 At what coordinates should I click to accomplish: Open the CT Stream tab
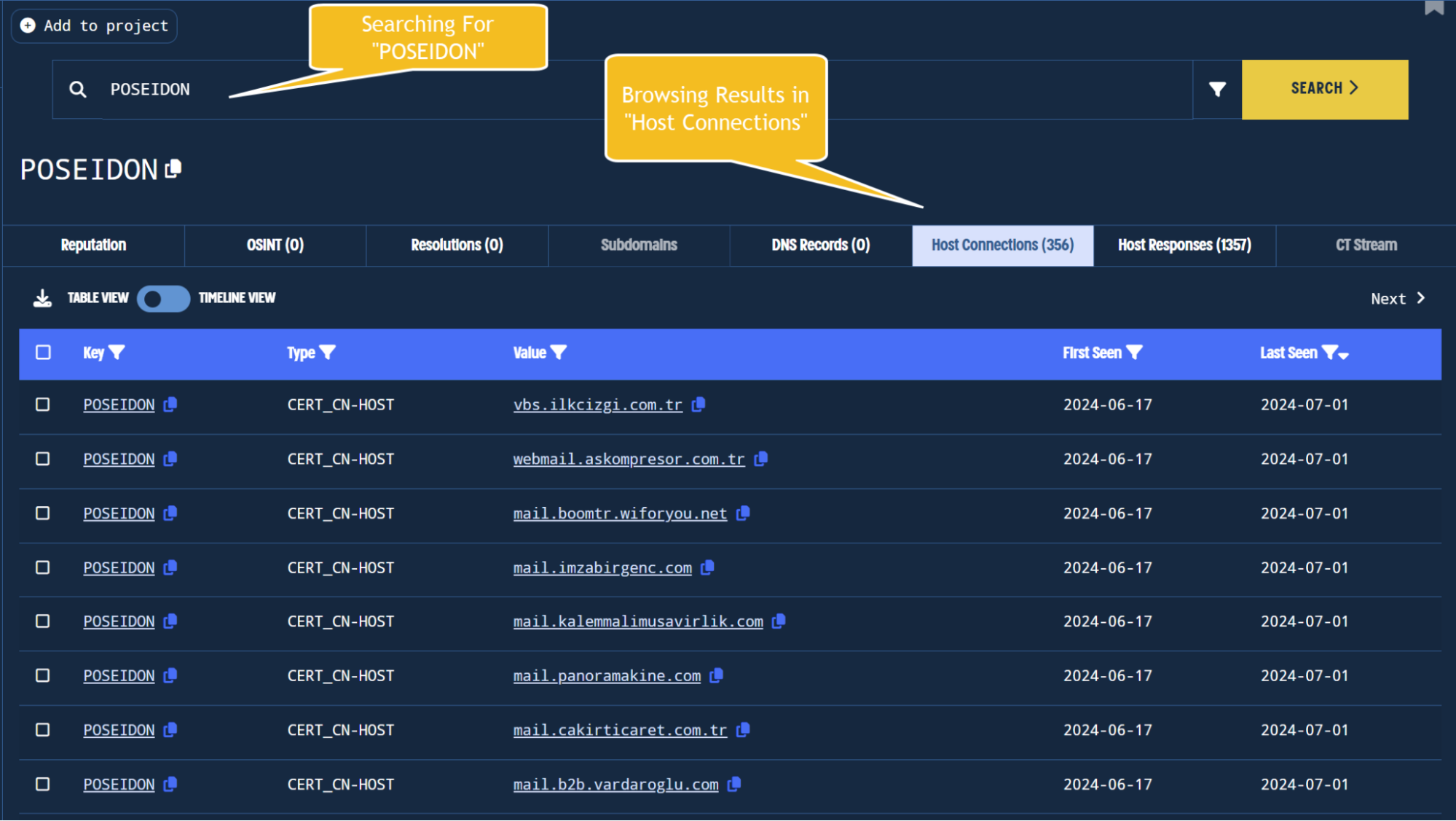[1366, 245]
